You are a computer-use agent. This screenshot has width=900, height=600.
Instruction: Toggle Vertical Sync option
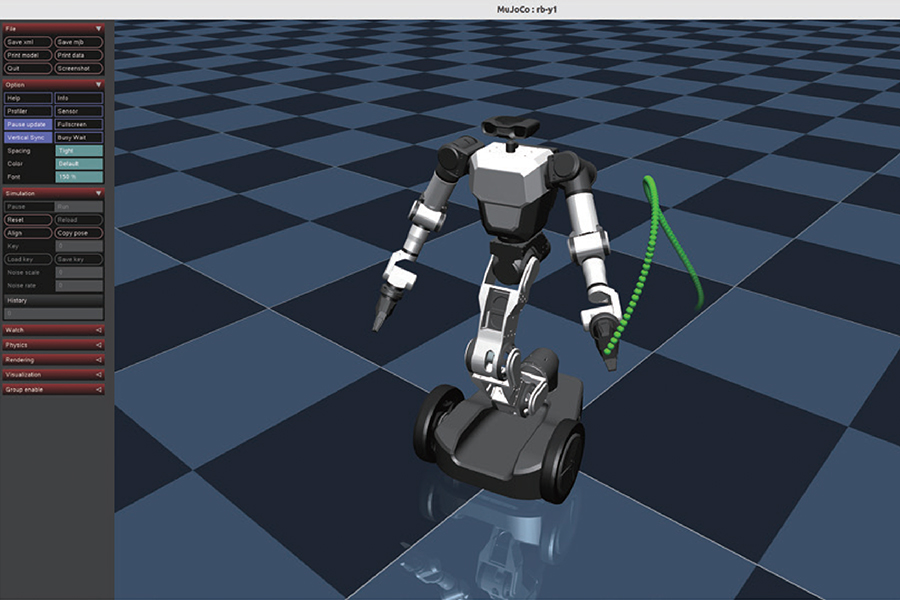pyautogui.click(x=28, y=137)
